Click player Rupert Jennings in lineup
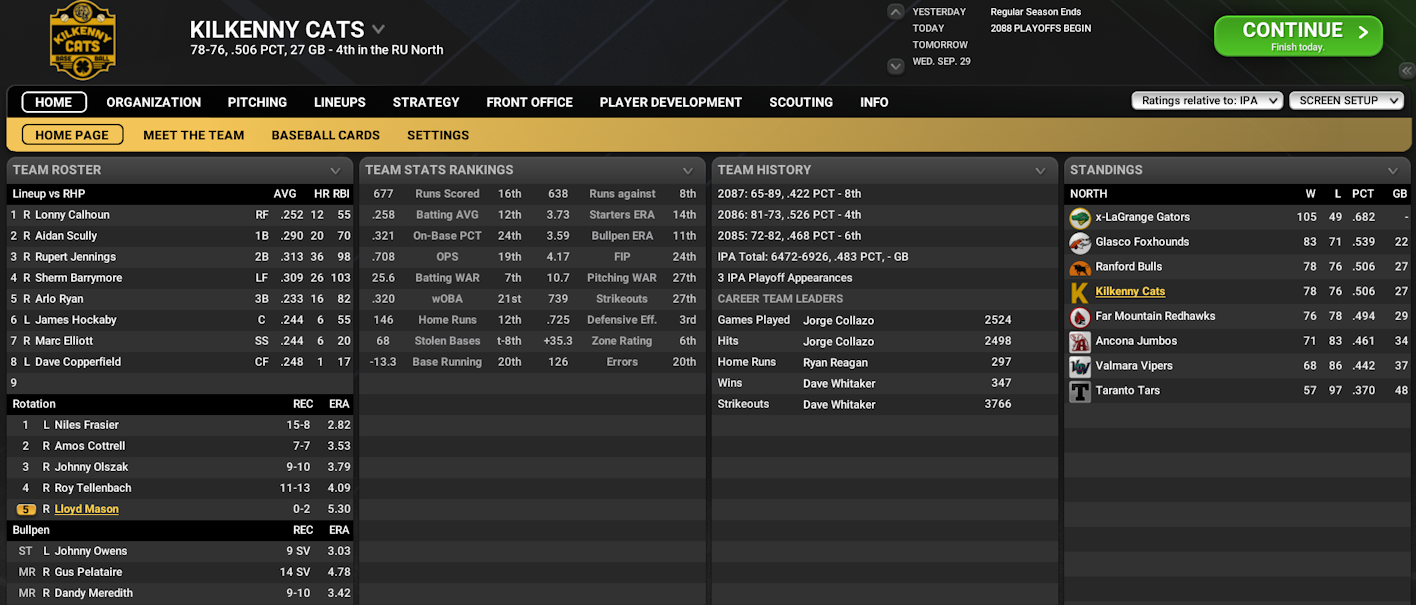 pyautogui.click(x=75, y=257)
